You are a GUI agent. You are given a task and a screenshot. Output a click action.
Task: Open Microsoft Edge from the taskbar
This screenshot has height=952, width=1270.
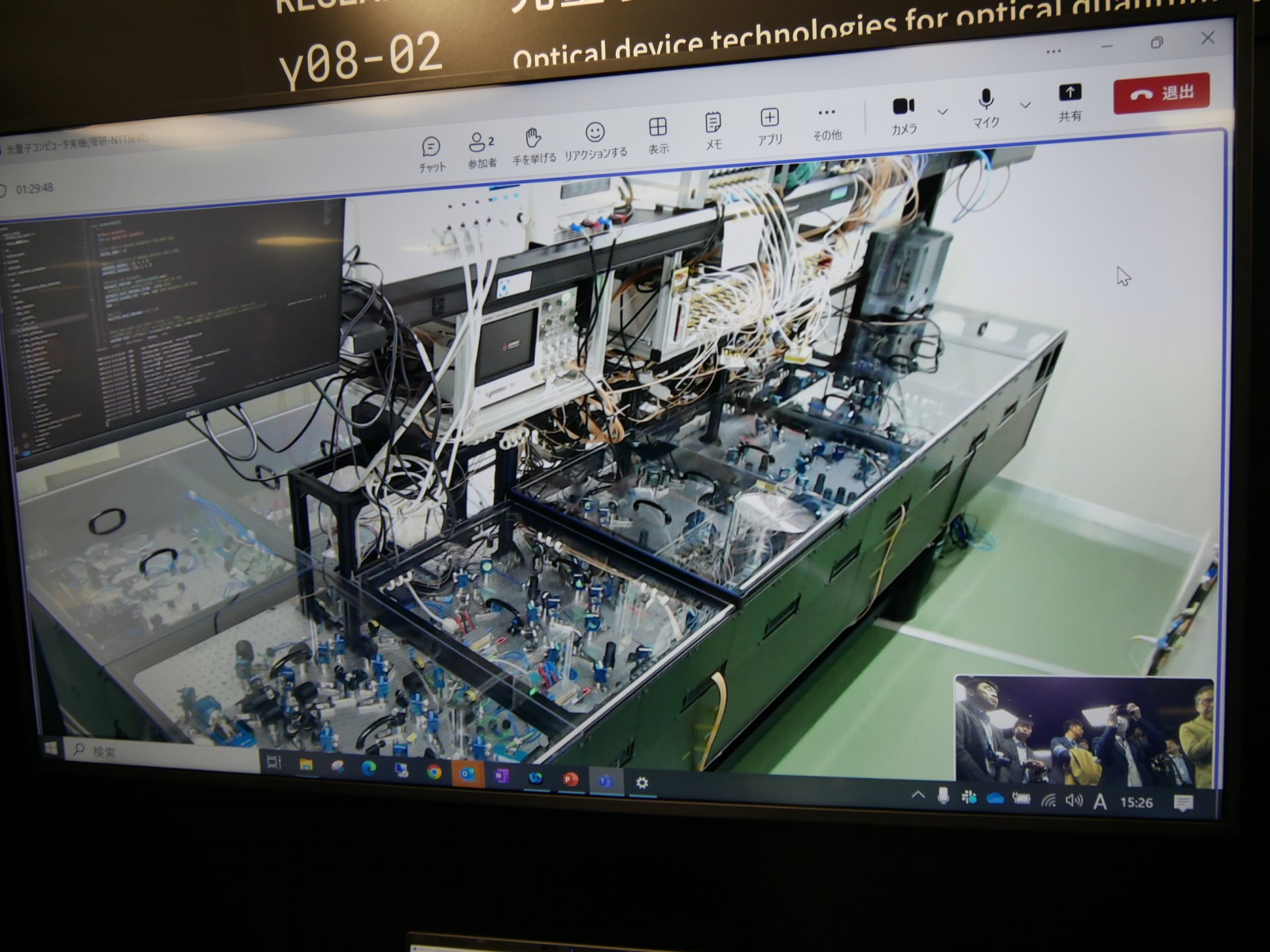click(x=369, y=769)
